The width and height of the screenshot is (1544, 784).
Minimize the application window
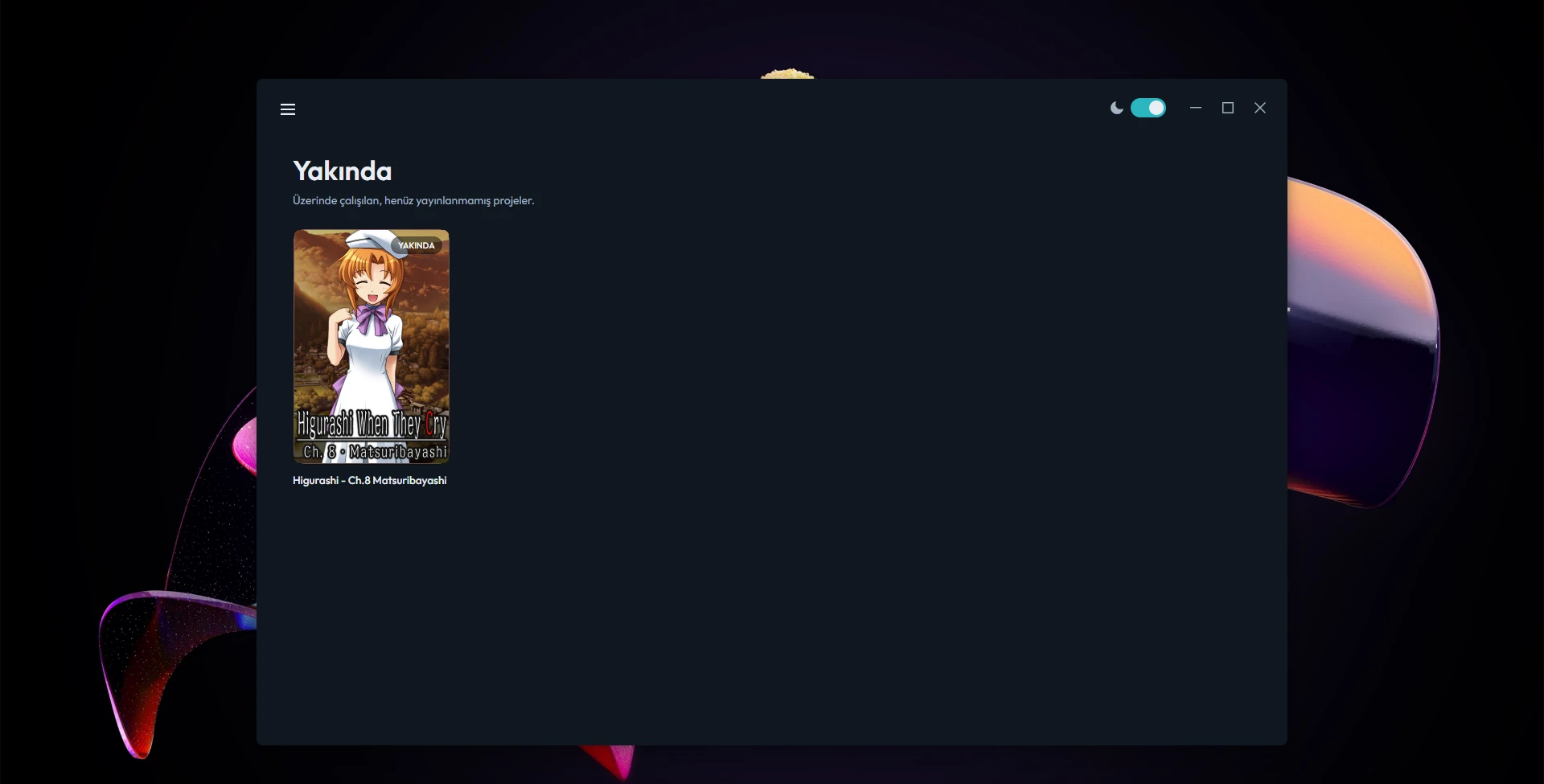tap(1196, 108)
